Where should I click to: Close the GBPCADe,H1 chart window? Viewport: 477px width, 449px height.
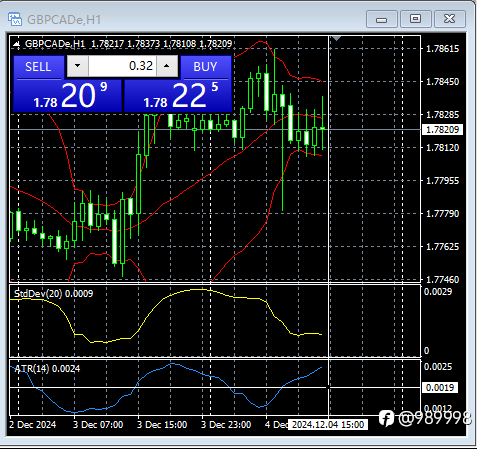pos(450,19)
